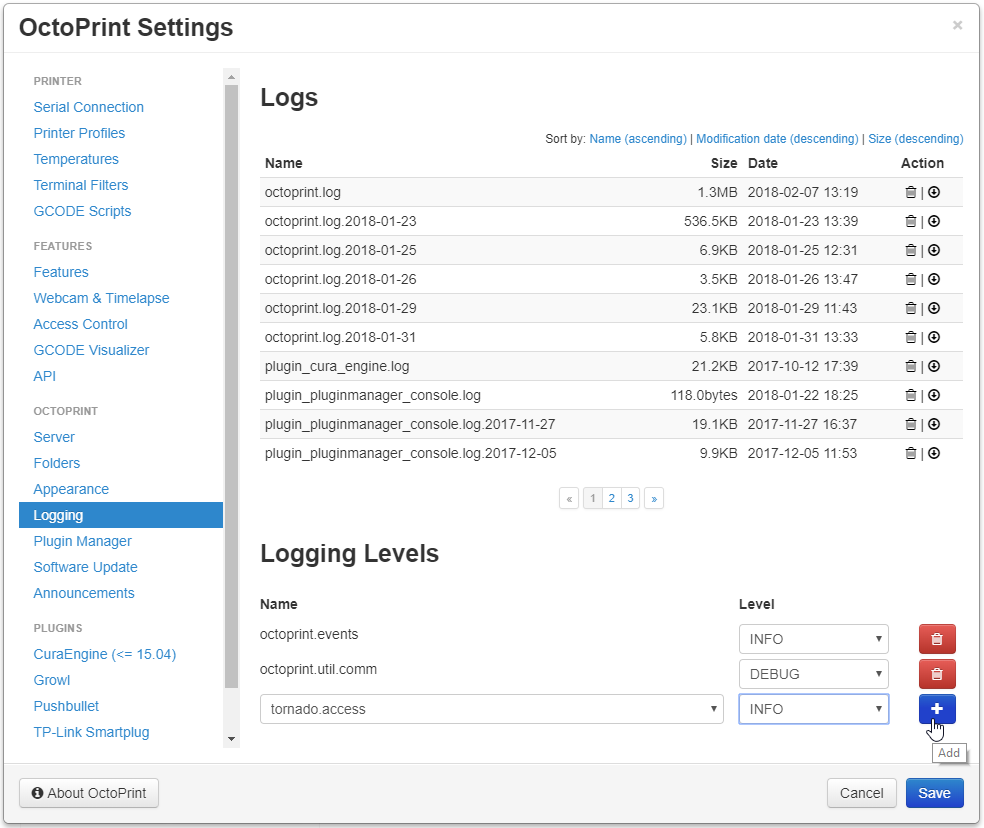Change the DEBUG level for octoprint.util.comm
The image size is (984, 828).
813,673
